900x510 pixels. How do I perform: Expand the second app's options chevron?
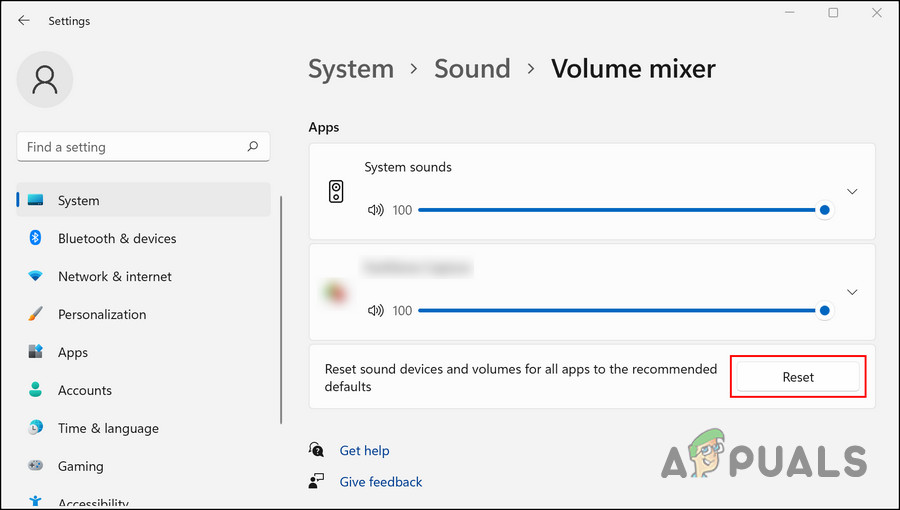point(852,292)
